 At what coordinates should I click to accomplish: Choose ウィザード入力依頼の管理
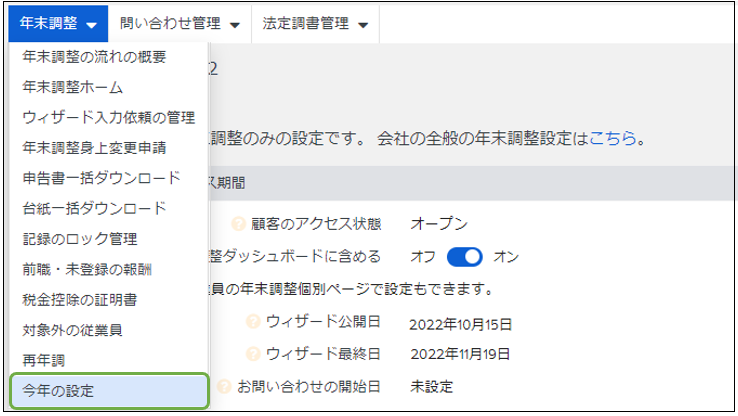click(108, 117)
